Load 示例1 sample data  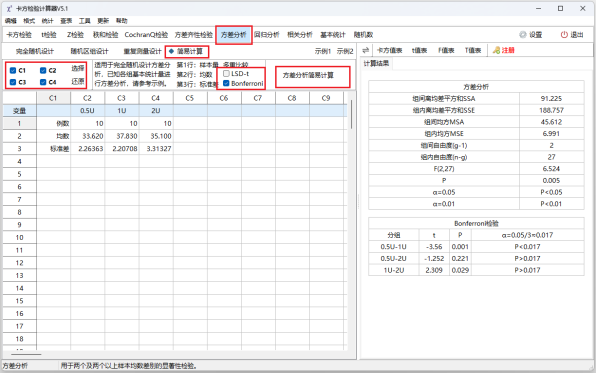323,51
